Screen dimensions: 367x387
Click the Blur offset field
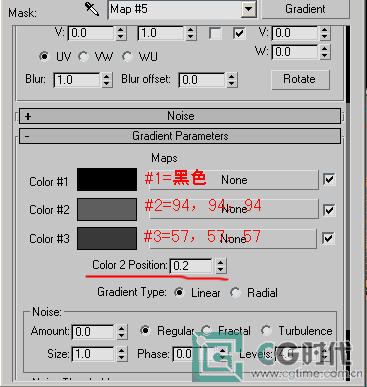(x=202, y=80)
